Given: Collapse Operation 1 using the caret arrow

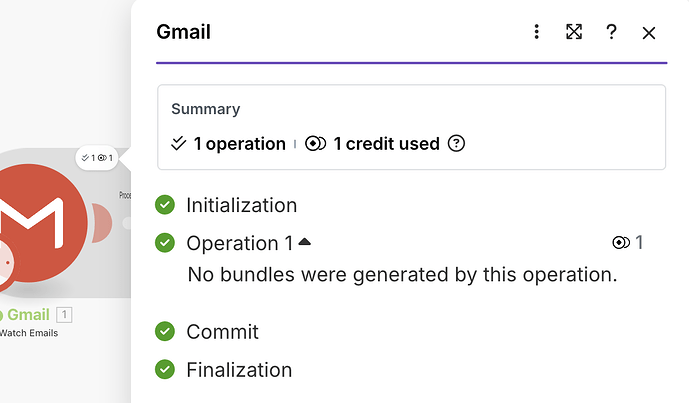Looking at the screenshot, I should click(304, 242).
